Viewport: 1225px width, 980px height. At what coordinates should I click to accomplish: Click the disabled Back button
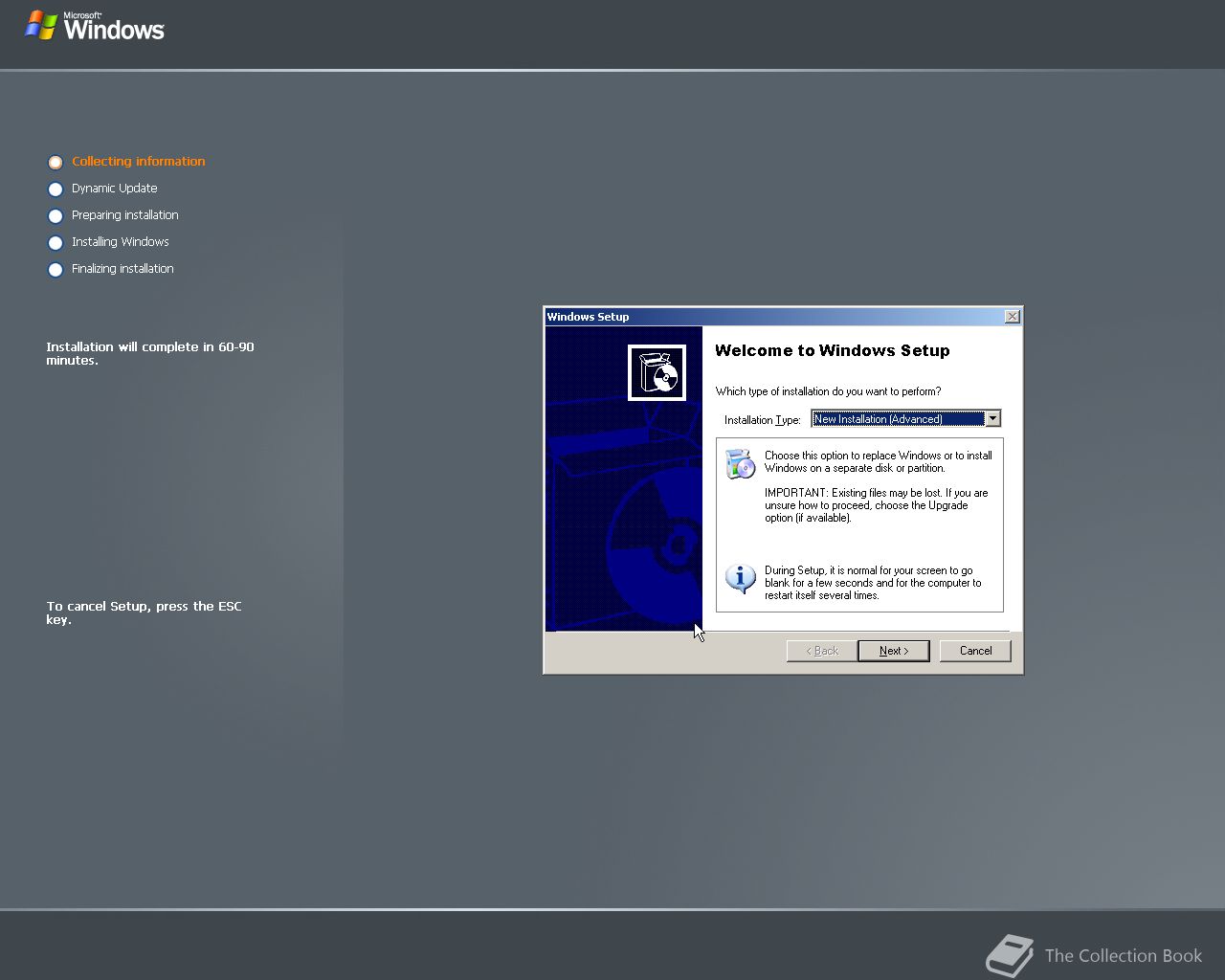(x=821, y=651)
